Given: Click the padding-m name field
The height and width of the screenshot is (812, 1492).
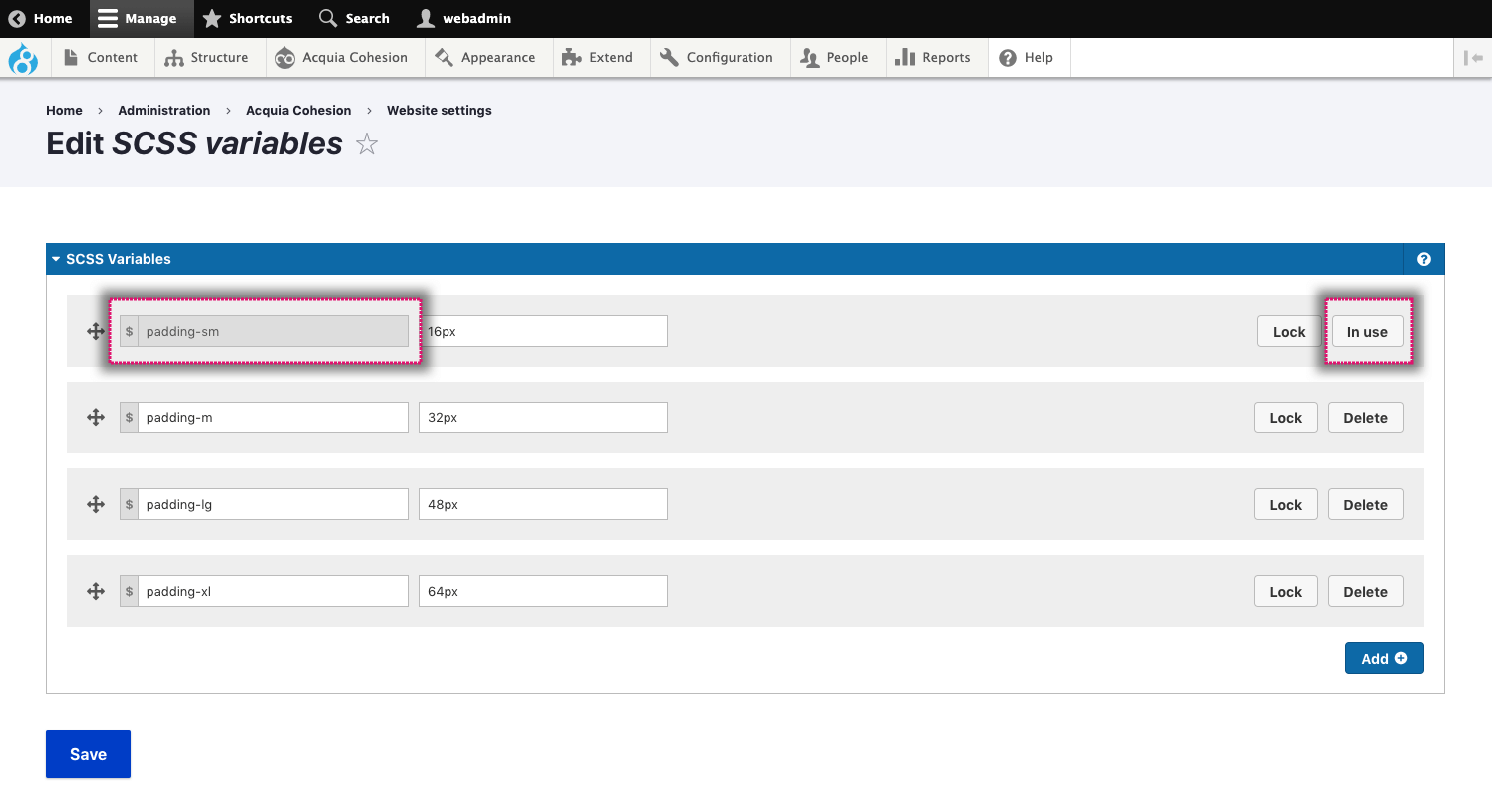Looking at the screenshot, I should click(x=273, y=417).
